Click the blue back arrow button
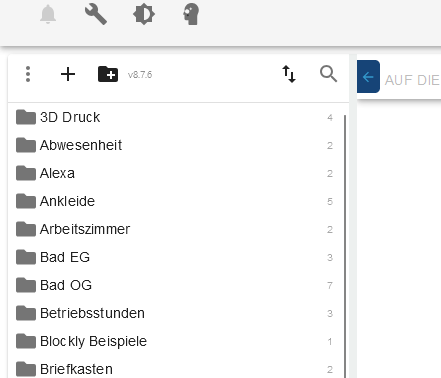Image resolution: width=441 pixels, height=378 pixels. pyautogui.click(x=368, y=77)
